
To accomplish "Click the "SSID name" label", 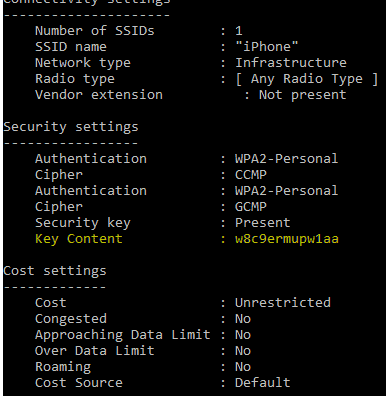I will 71,47.
